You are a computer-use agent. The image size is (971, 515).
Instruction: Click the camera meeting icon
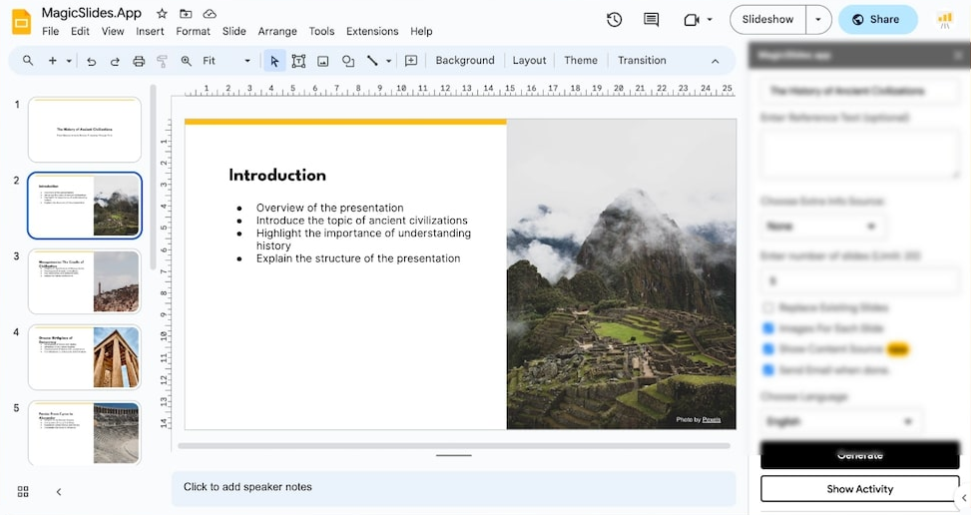coord(691,20)
